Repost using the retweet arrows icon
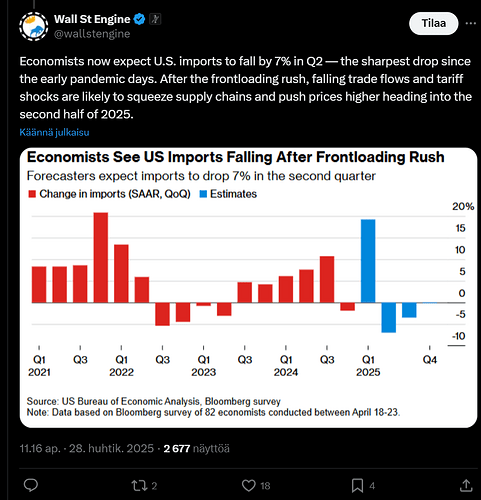The image size is (481, 500). tap(139, 486)
